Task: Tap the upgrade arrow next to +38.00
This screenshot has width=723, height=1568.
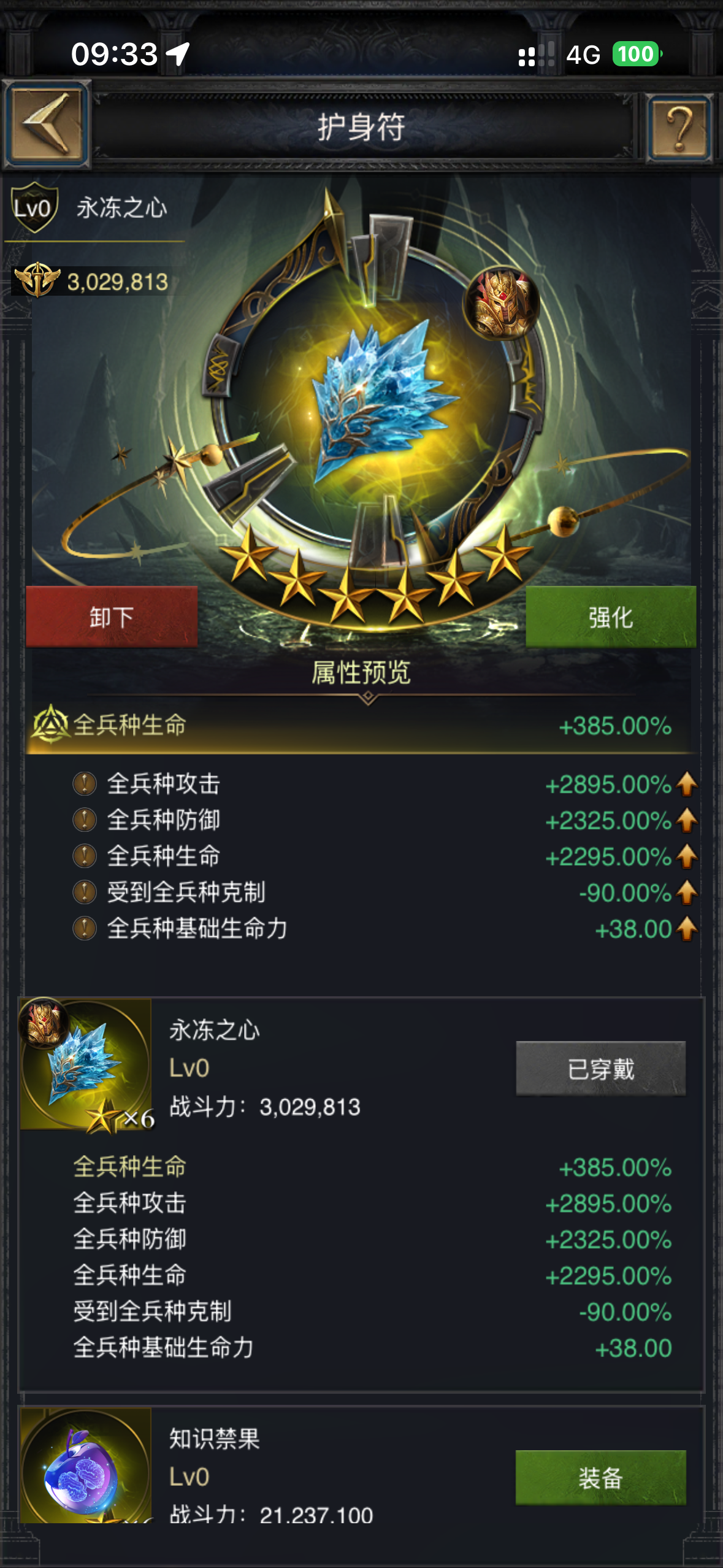Action: click(687, 928)
